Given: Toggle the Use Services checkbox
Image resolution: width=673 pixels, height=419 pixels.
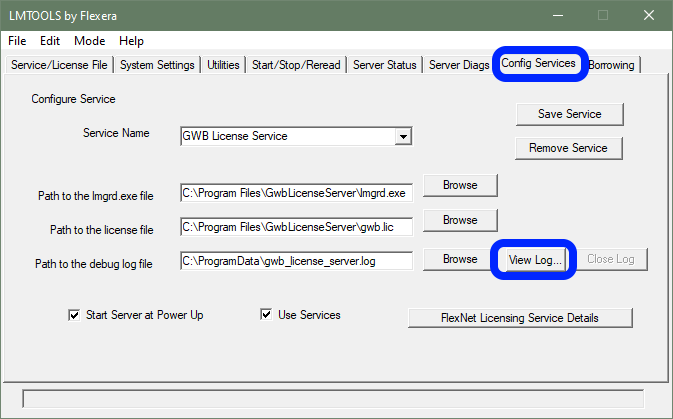Looking at the screenshot, I should 266,315.
